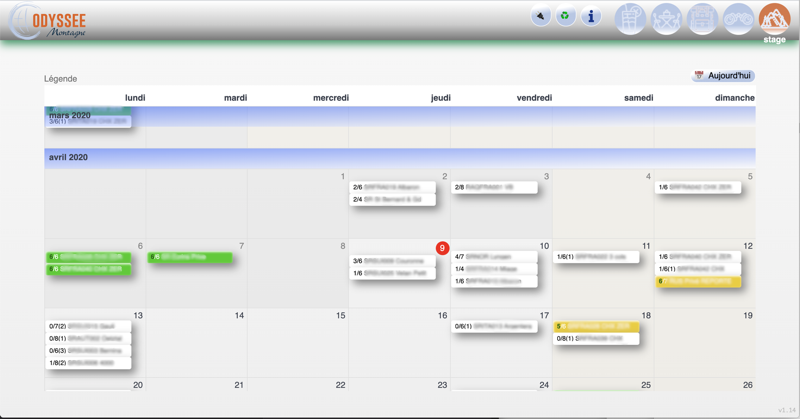Click the Odyssee Montagne logo
The height and width of the screenshot is (419, 800).
click(x=50, y=21)
